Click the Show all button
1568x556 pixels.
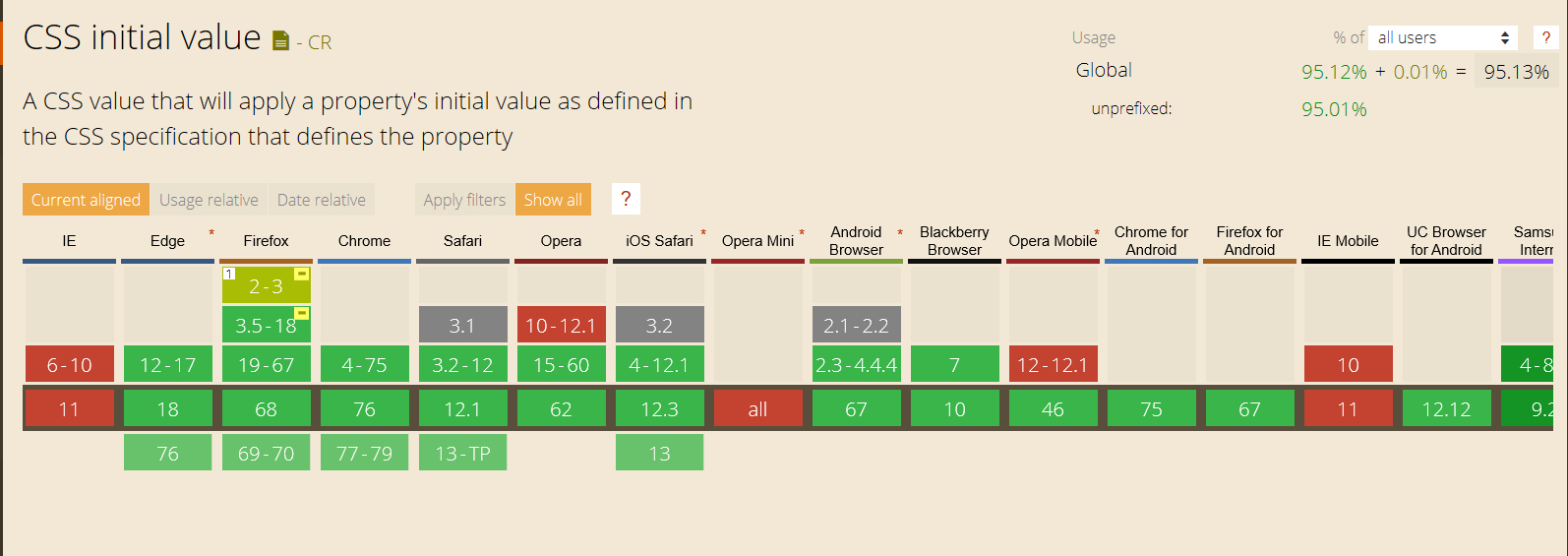pos(553,200)
